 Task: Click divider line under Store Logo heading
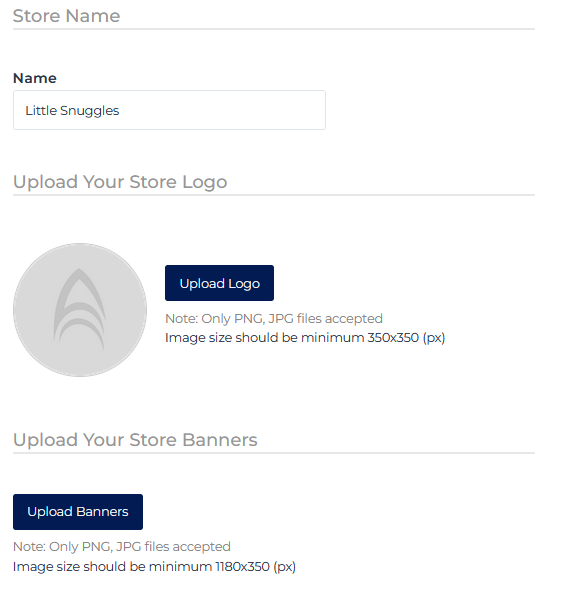point(274,195)
